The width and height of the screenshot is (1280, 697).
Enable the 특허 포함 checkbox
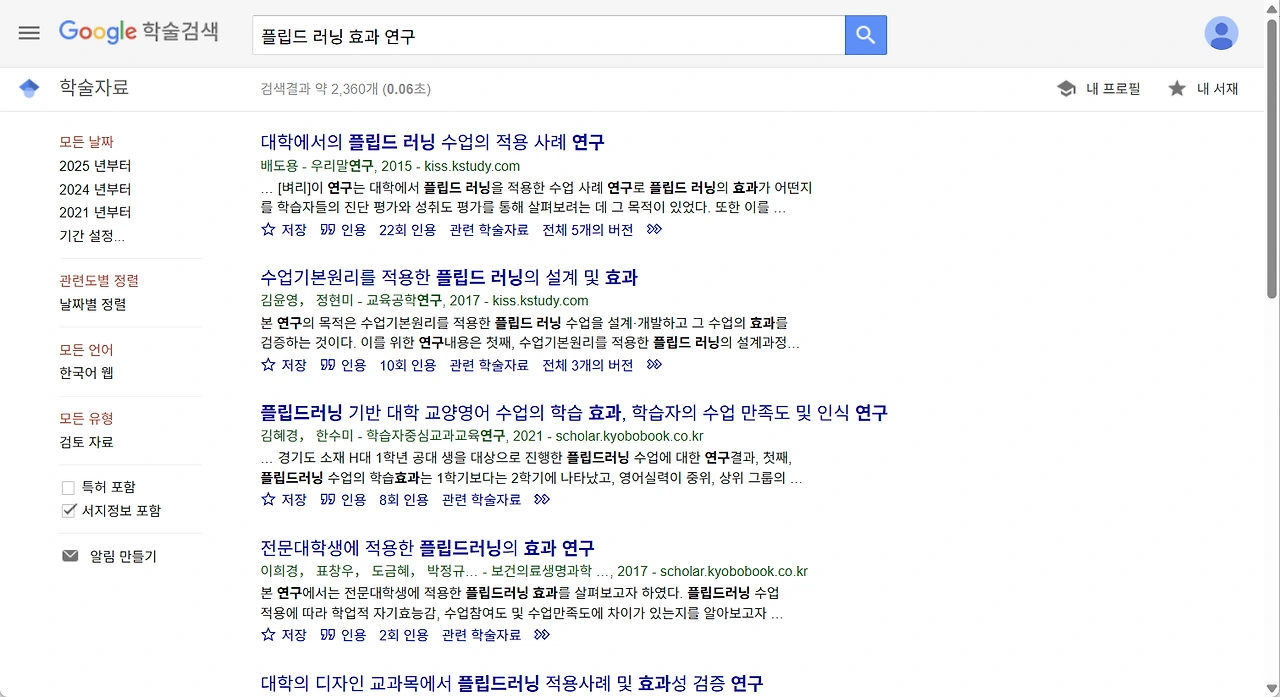[68, 488]
